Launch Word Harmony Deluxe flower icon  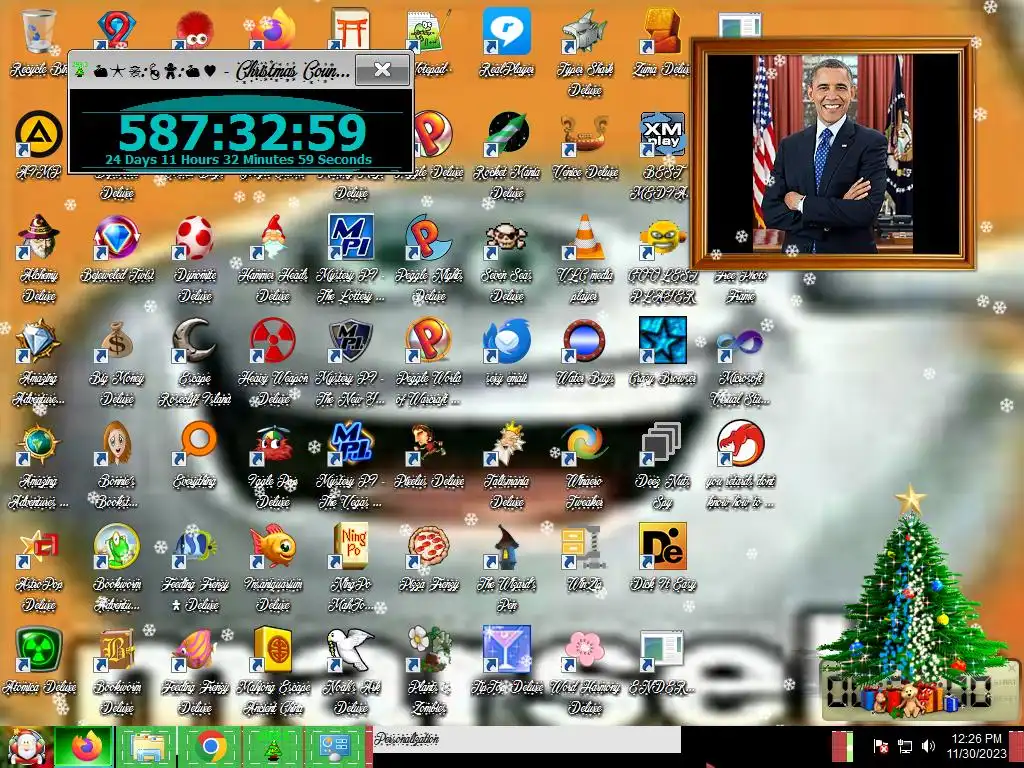(584, 649)
